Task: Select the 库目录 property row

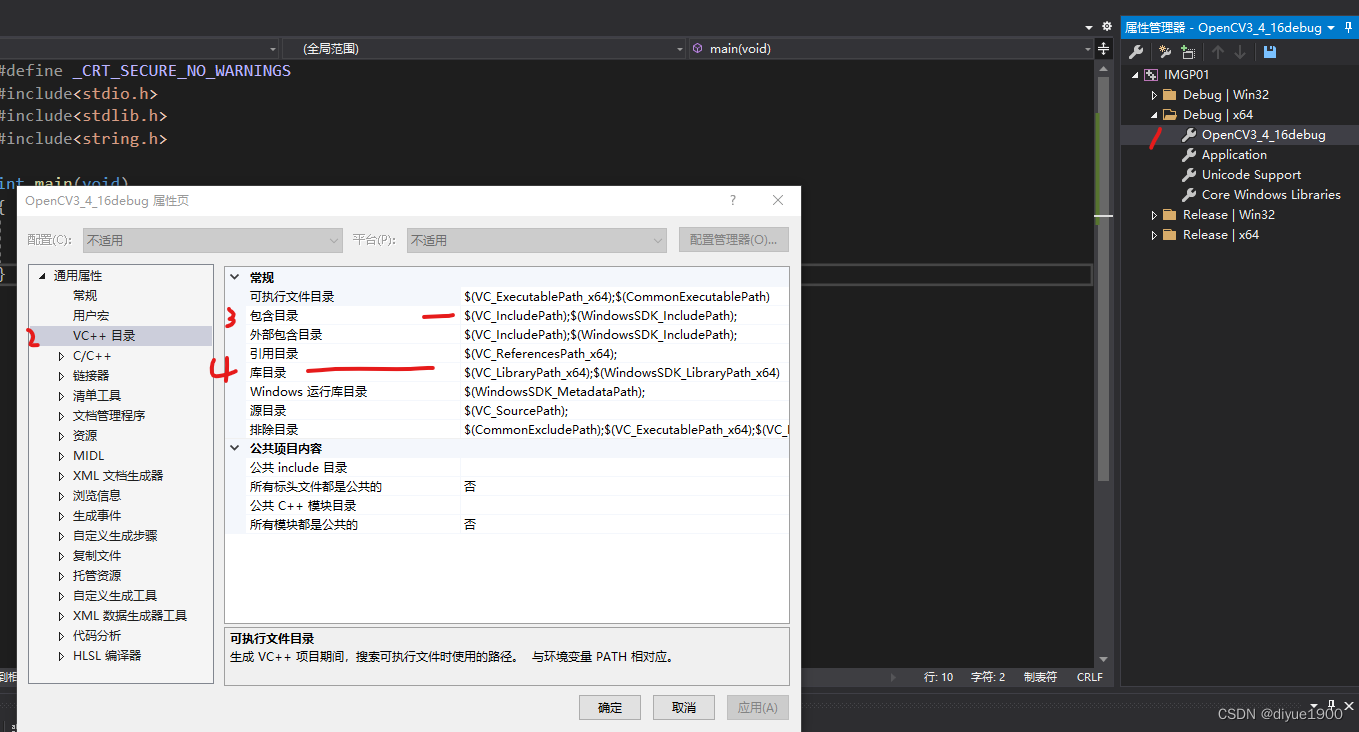Action: pyautogui.click(x=507, y=373)
